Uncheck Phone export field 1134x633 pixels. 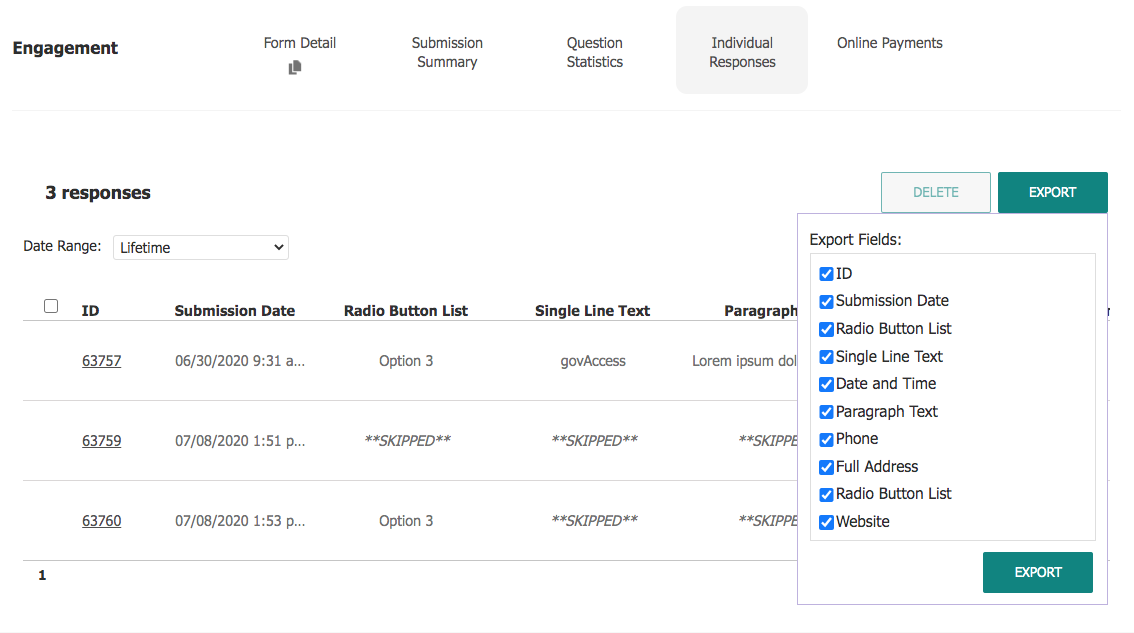[826, 440]
